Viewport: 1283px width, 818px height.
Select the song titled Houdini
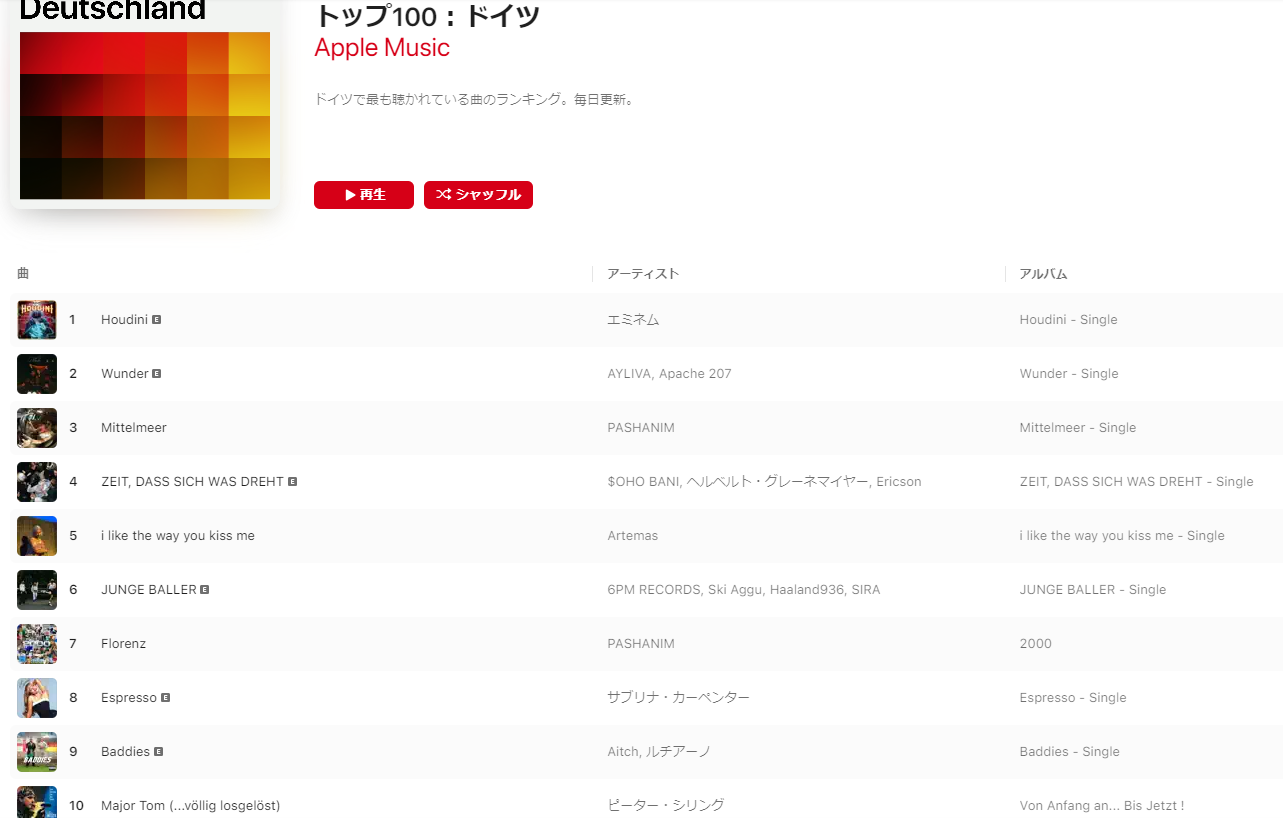point(124,320)
